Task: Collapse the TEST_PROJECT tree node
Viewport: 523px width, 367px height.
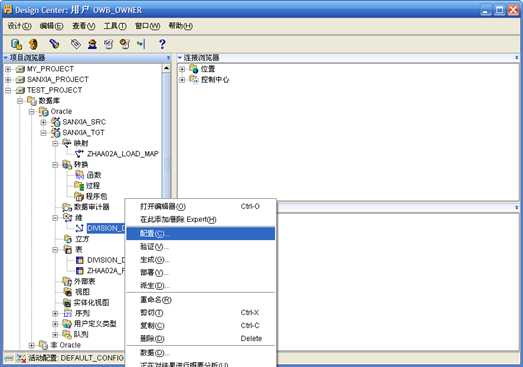Action: click(8, 90)
